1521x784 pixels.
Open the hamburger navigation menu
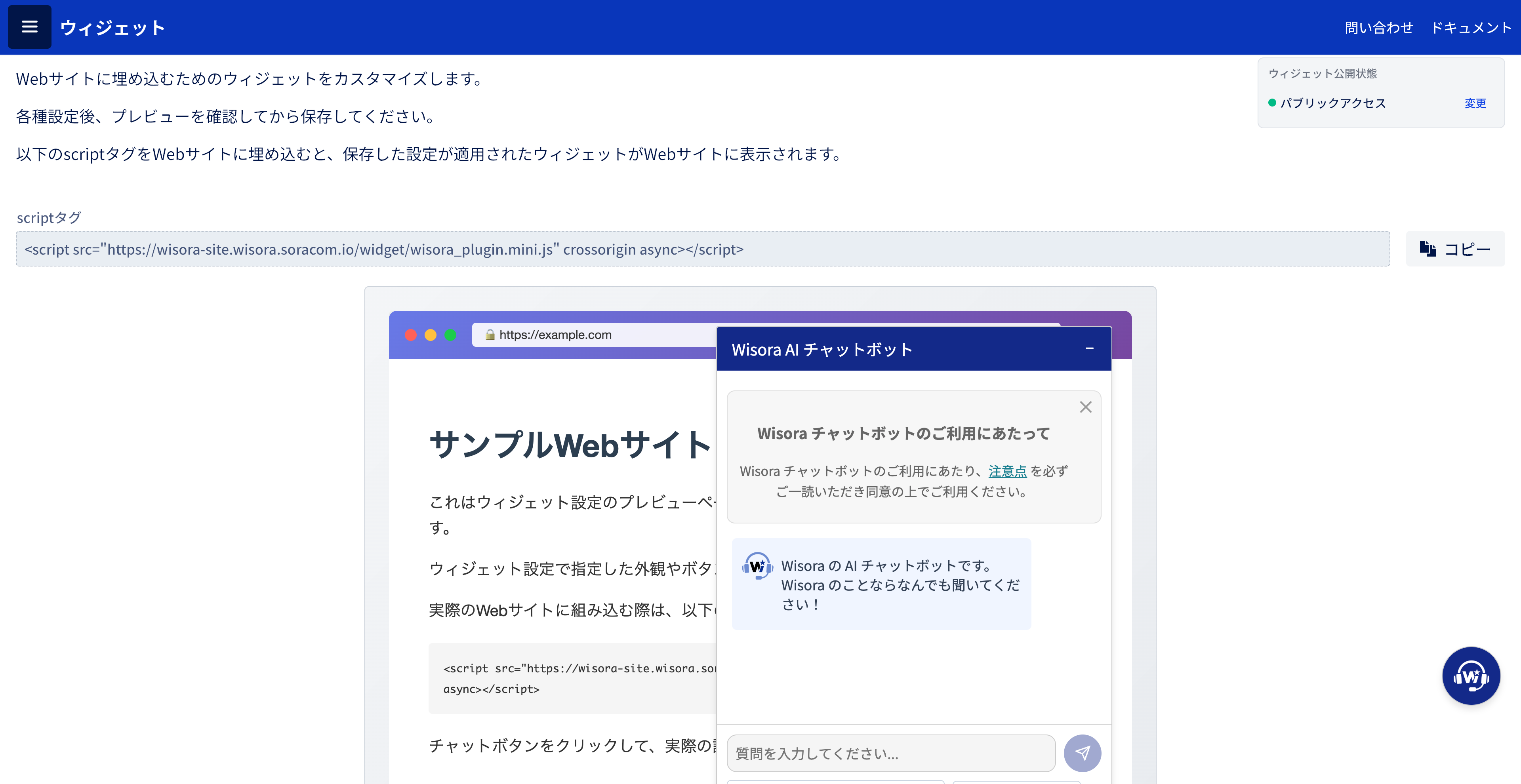point(30,27)
